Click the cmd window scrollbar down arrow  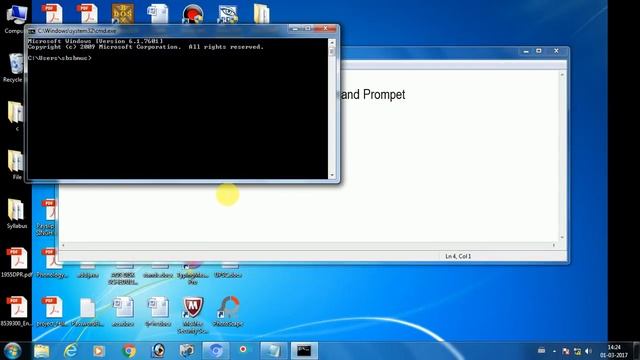332,175
